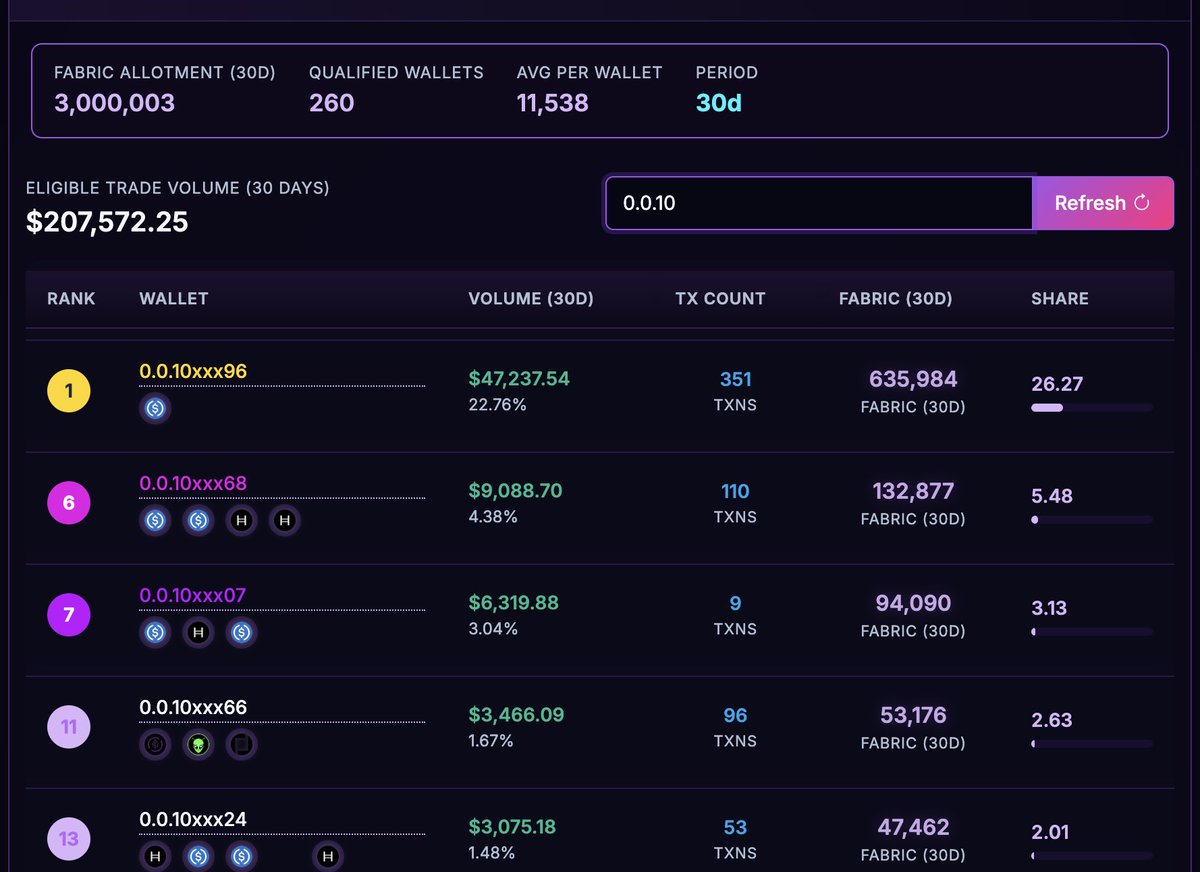
Task: Sort by the VOLUME (30D) column header
Action: (x=531, y=298)
